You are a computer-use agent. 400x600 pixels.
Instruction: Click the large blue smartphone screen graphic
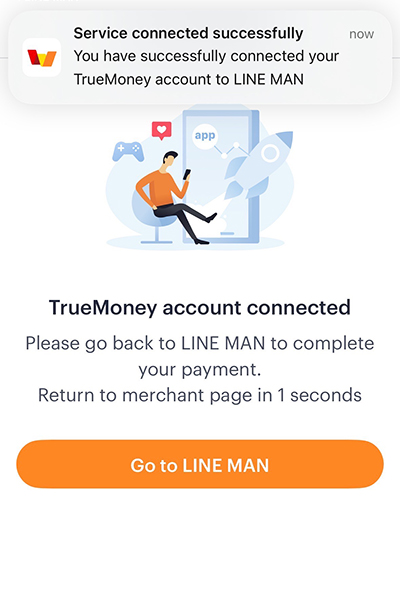[x=221, y=176]
